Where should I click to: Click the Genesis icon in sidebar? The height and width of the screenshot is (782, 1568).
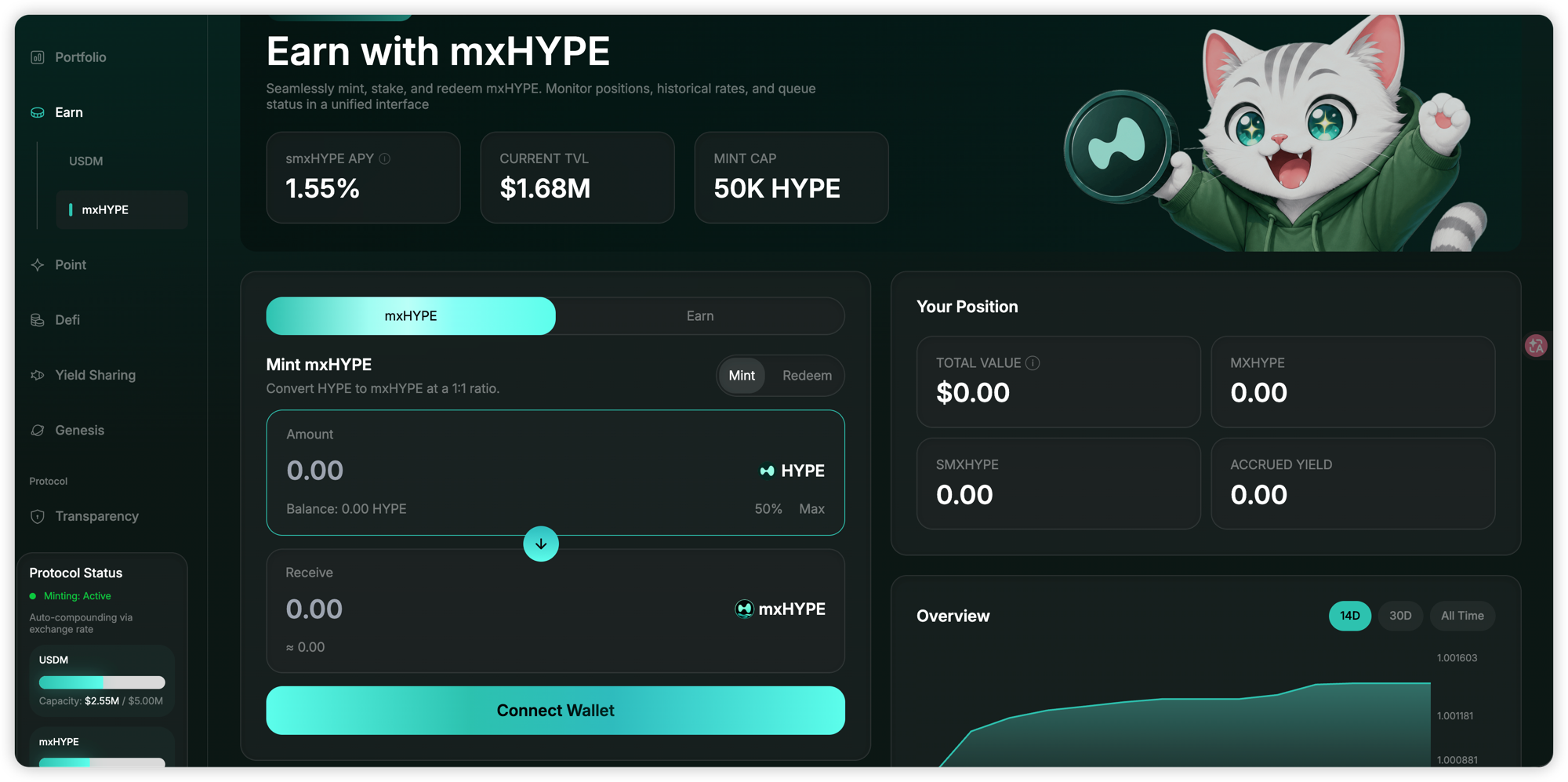37,430
